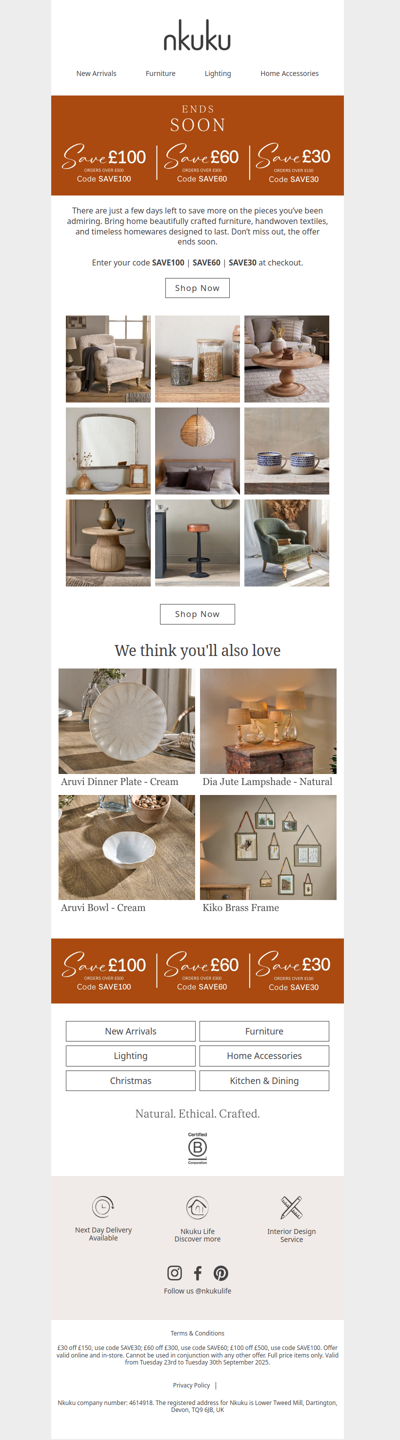Click the Interior Design Service pencil icon

tap(291, 1207)
